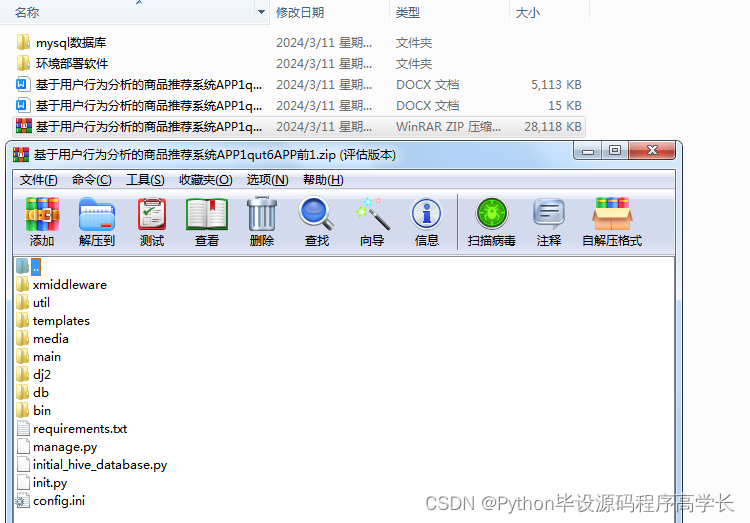Open the 查找 magnifier tool
This screenshot has height=523, width=750.
click(x=316, y=214)
